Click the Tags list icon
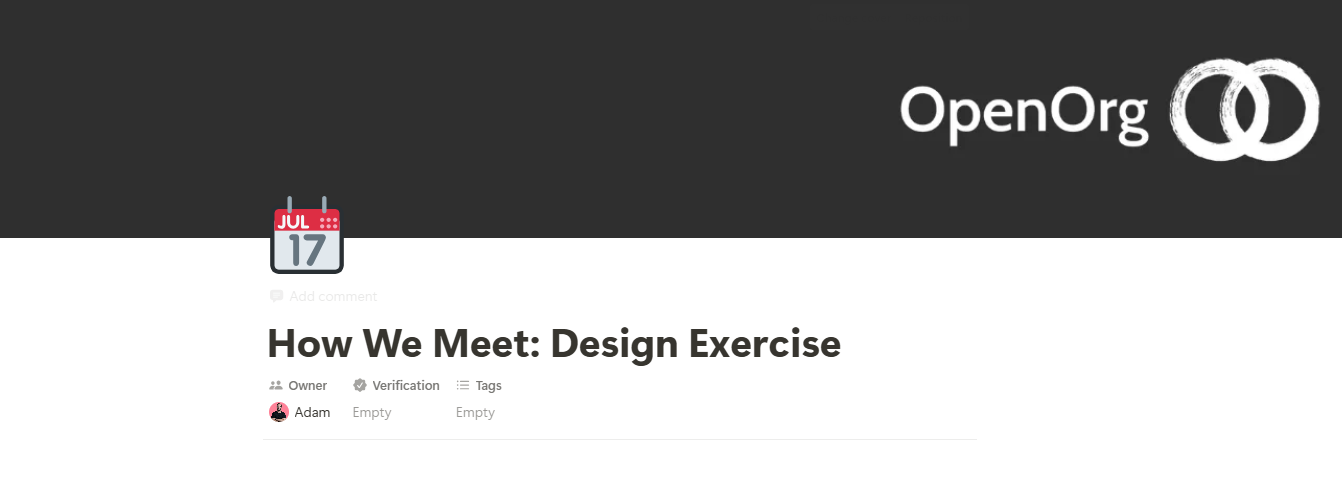 [x=463, y=385]
